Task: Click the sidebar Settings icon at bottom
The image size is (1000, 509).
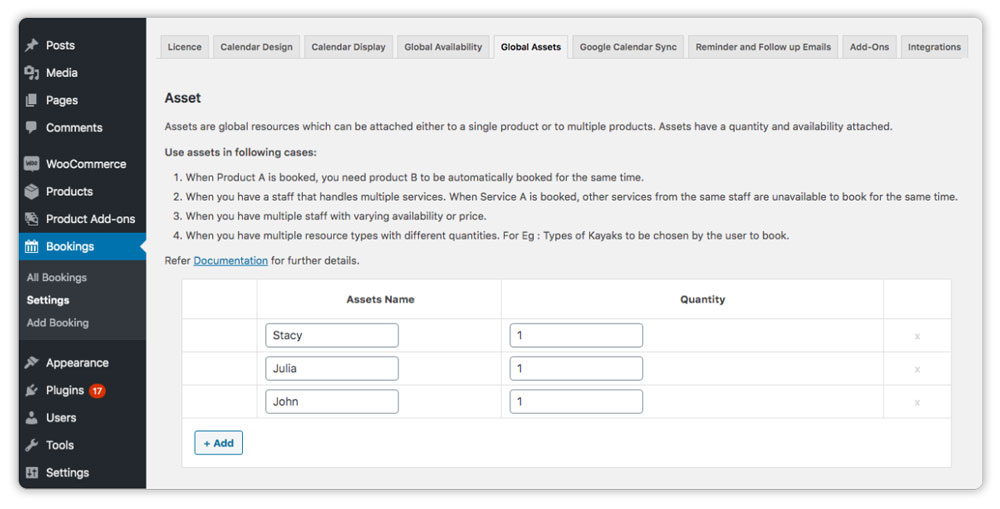Action: coord(31,473)
